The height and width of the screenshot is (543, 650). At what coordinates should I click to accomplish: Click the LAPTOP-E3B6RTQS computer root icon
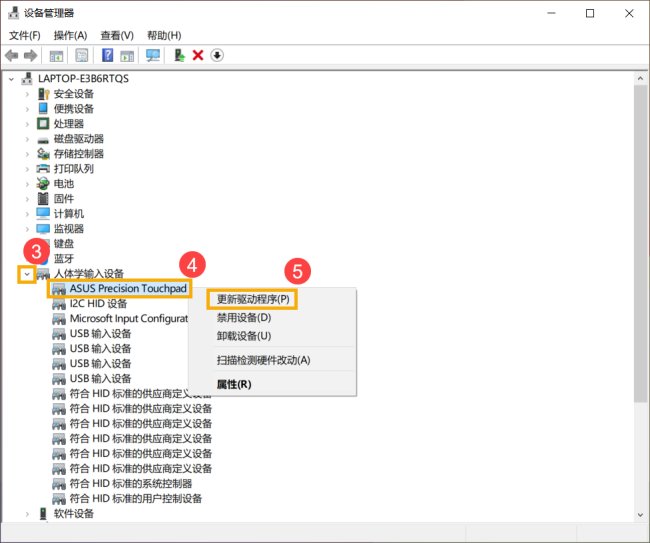[x=27, y=78]
